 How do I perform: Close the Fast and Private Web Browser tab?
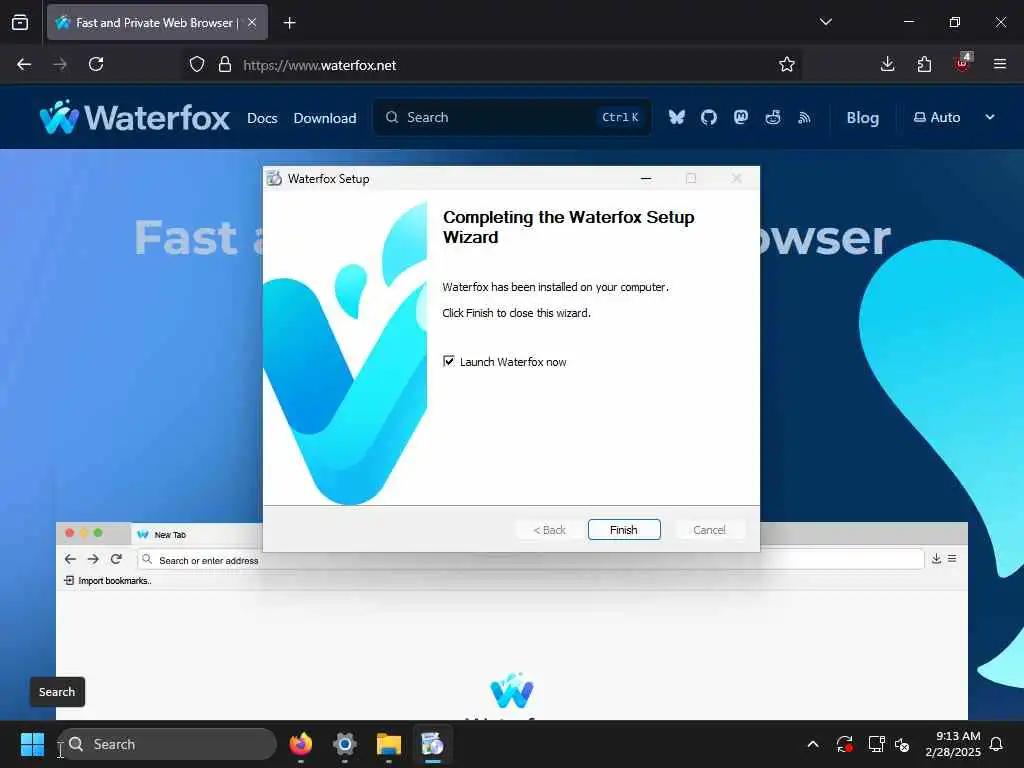(x=252, y=23)
